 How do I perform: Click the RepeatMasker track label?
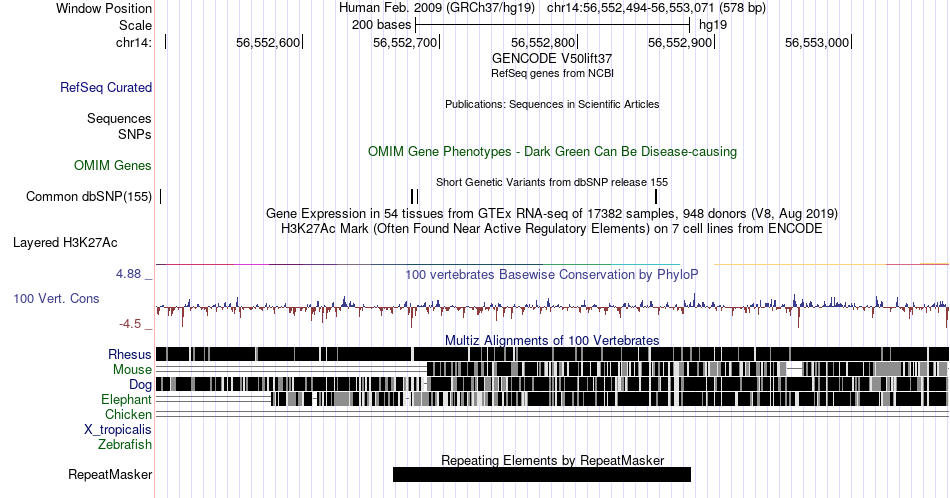(x=110, y=474)
